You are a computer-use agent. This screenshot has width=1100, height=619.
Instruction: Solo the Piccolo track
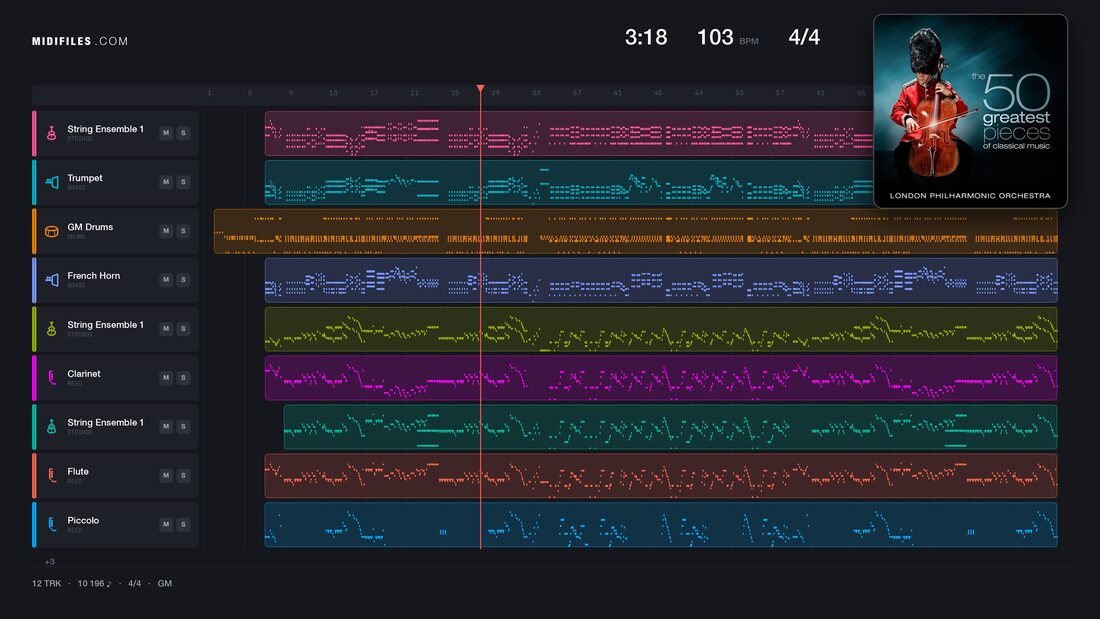click(183, 524)
